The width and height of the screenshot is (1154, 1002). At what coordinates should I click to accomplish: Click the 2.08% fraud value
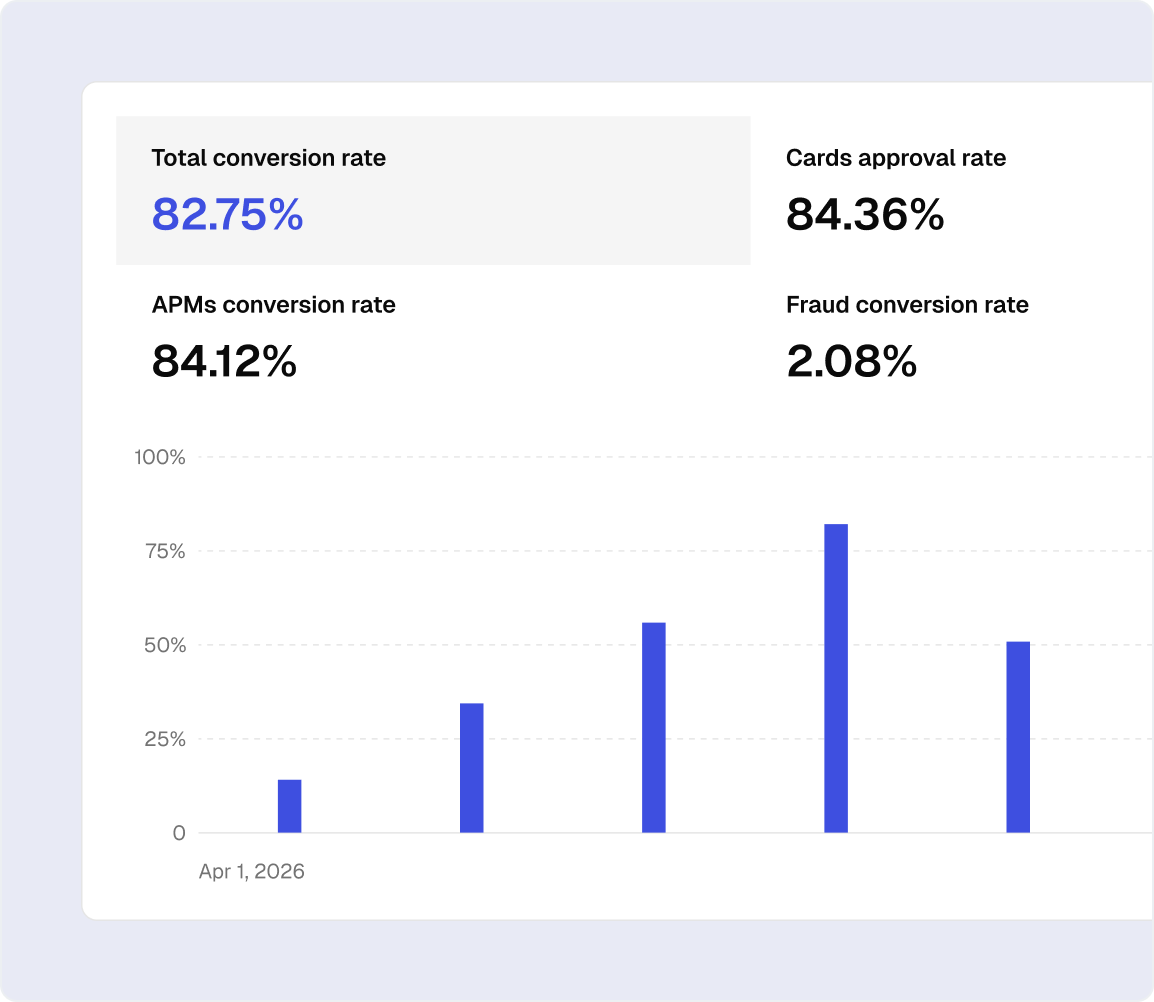(x=851, y=361)
